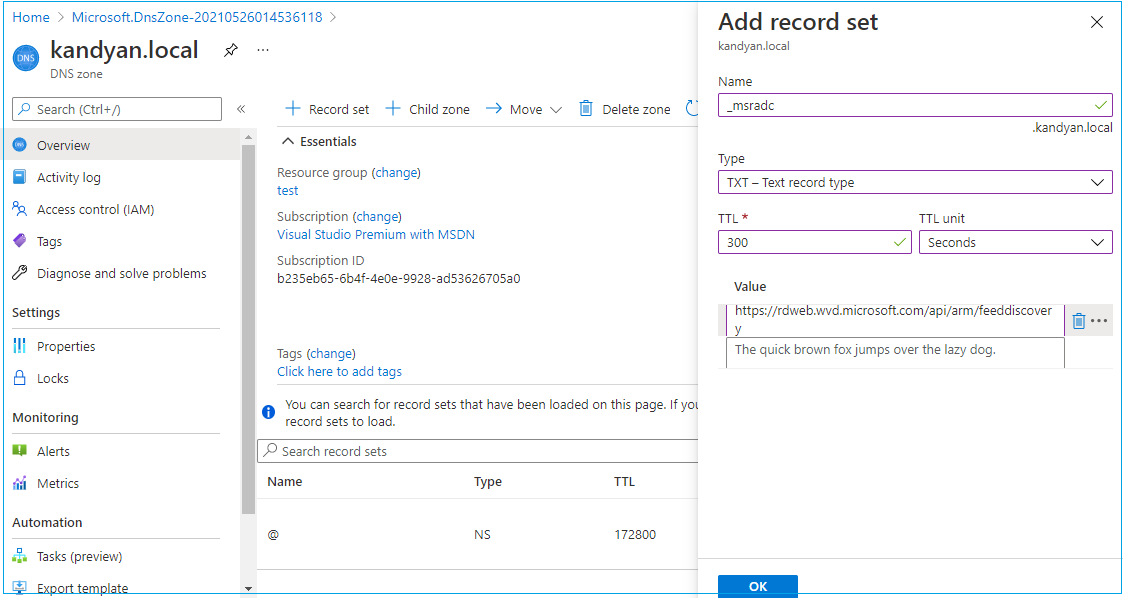Click the Activity log icon
The height and width of the screenshot is (598, 1123).
(20, 178)
